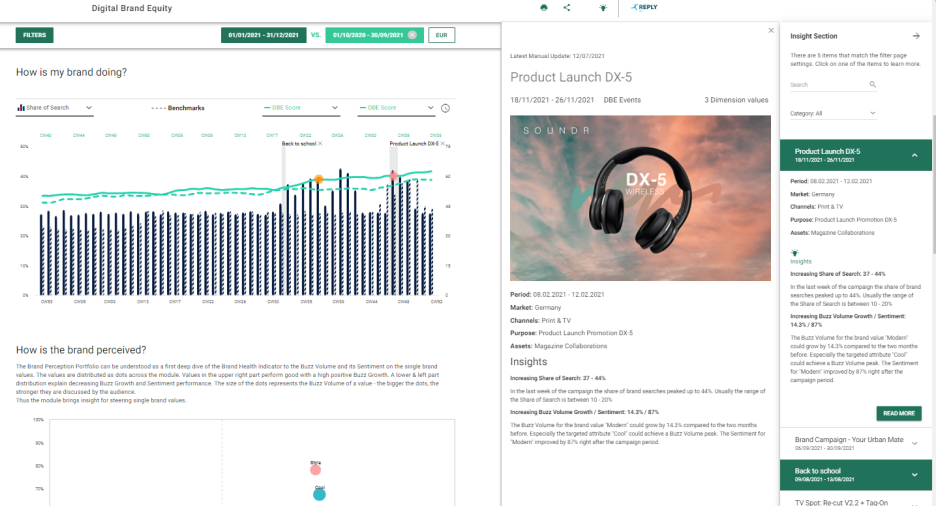Click the '18/11/2021 - 26/11/2021' date in detail panel
This screenshot has width=936, height=507.
point(552,100)
